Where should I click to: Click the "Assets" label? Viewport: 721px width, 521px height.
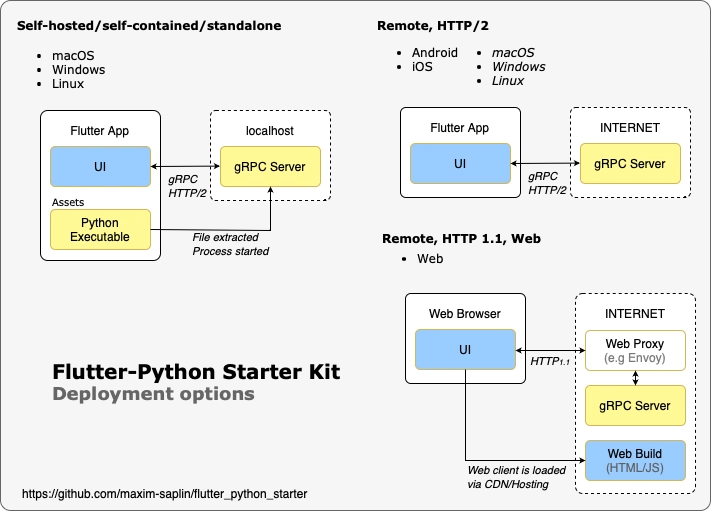pyautogui.click(x=68, y=202)
